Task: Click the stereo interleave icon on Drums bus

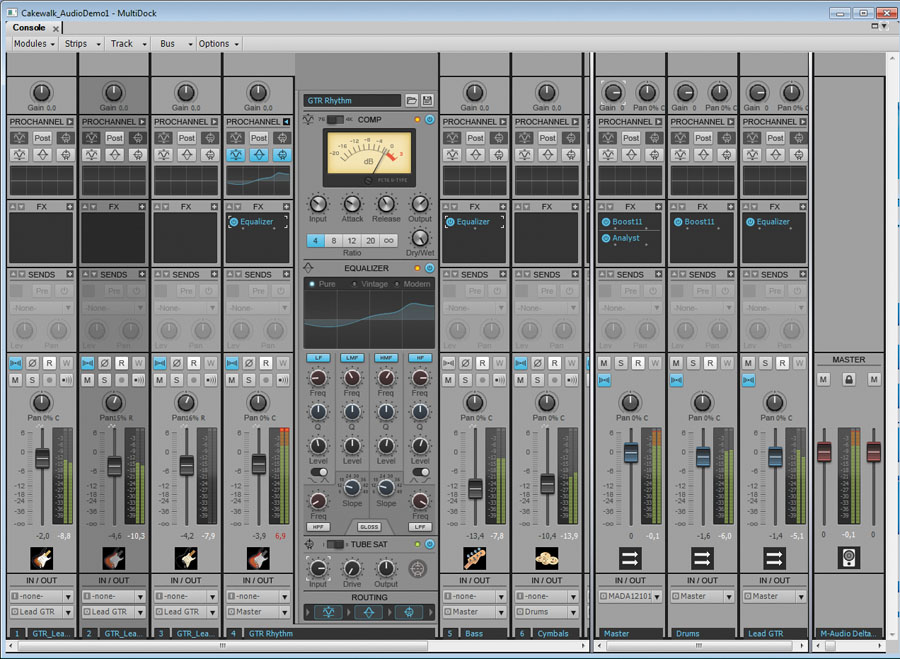Action: [677, 380]
